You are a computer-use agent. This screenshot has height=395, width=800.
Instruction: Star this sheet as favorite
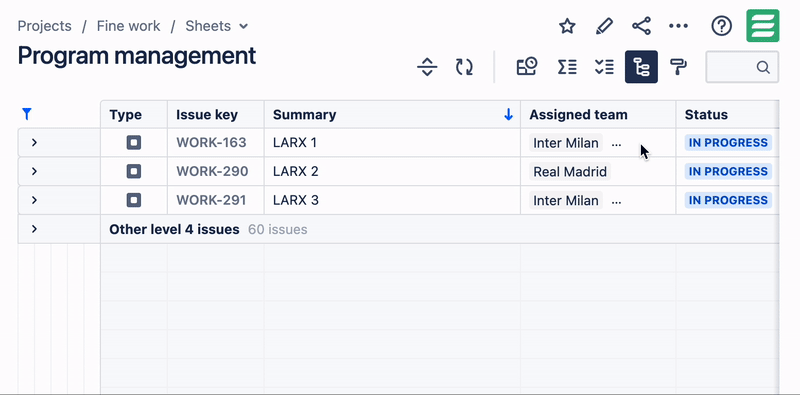pos(567,26)
